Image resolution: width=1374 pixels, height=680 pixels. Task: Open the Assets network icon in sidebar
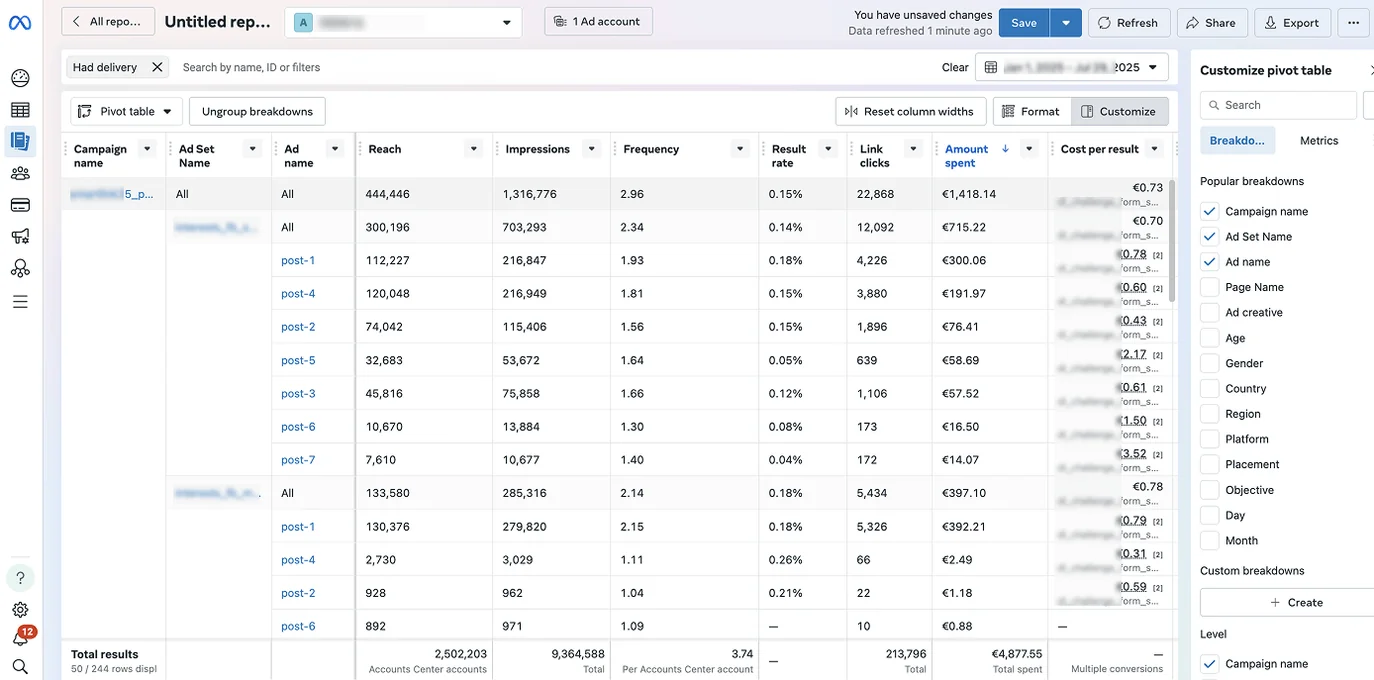[x=20, y=268]
